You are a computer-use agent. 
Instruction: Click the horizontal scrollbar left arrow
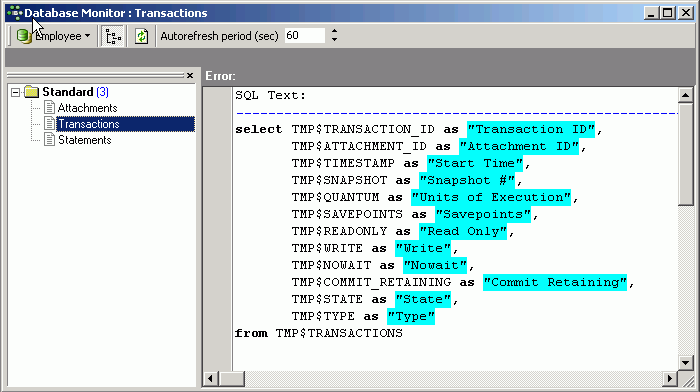[210, 379]
